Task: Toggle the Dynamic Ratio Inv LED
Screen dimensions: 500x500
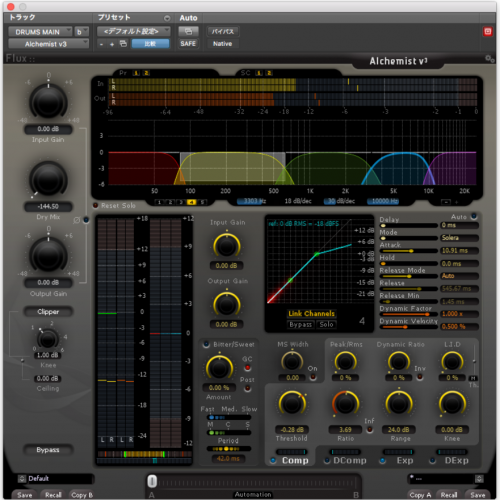Action: [420, 377]
